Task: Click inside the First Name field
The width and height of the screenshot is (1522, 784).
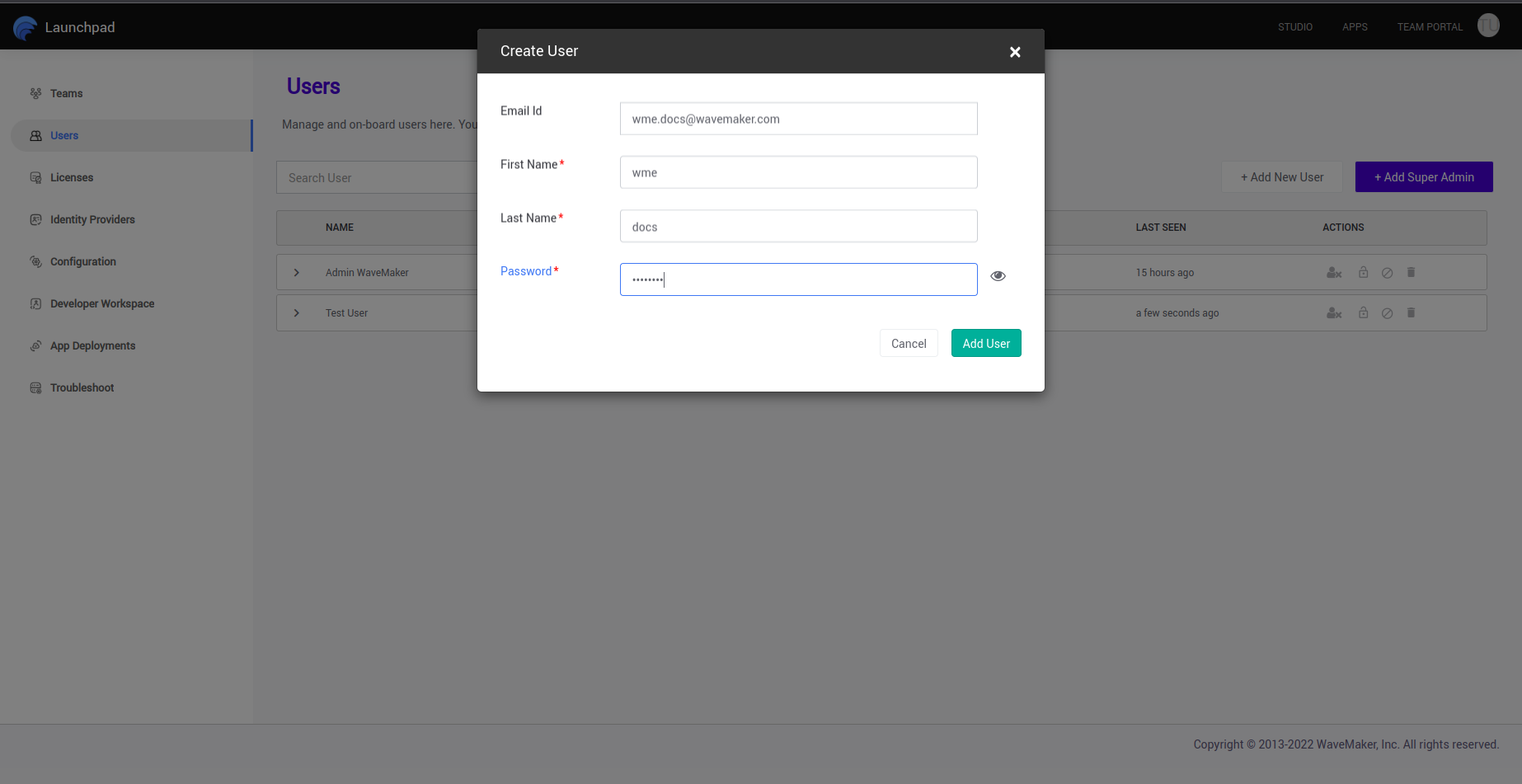Action: click(x=798, y=171)
